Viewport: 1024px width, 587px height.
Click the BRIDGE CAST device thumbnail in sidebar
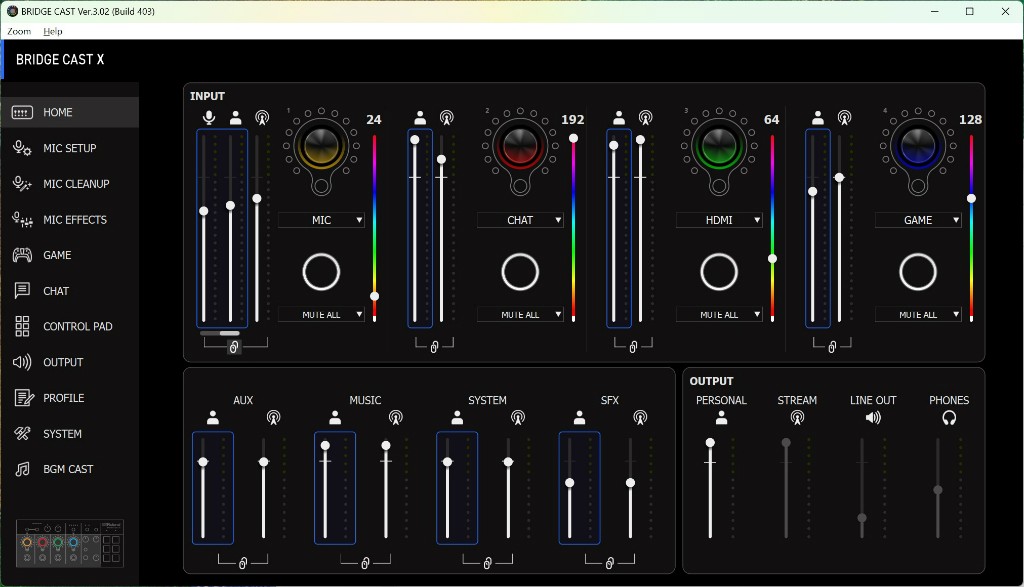(x=69, y=544)
